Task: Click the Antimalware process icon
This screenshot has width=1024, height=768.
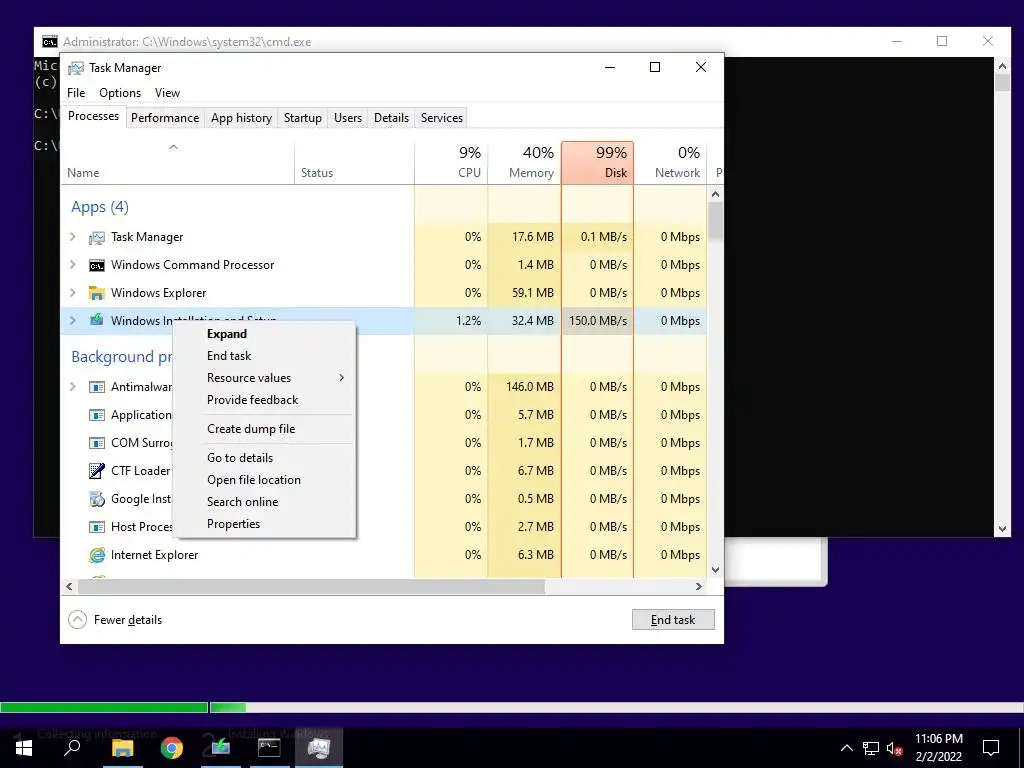Action: tap(97, 387)
